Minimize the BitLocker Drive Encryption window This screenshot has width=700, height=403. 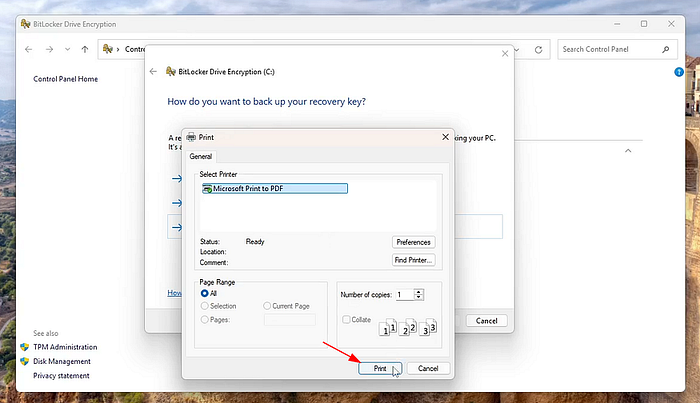pyautogui.click(x=617, y=24)
